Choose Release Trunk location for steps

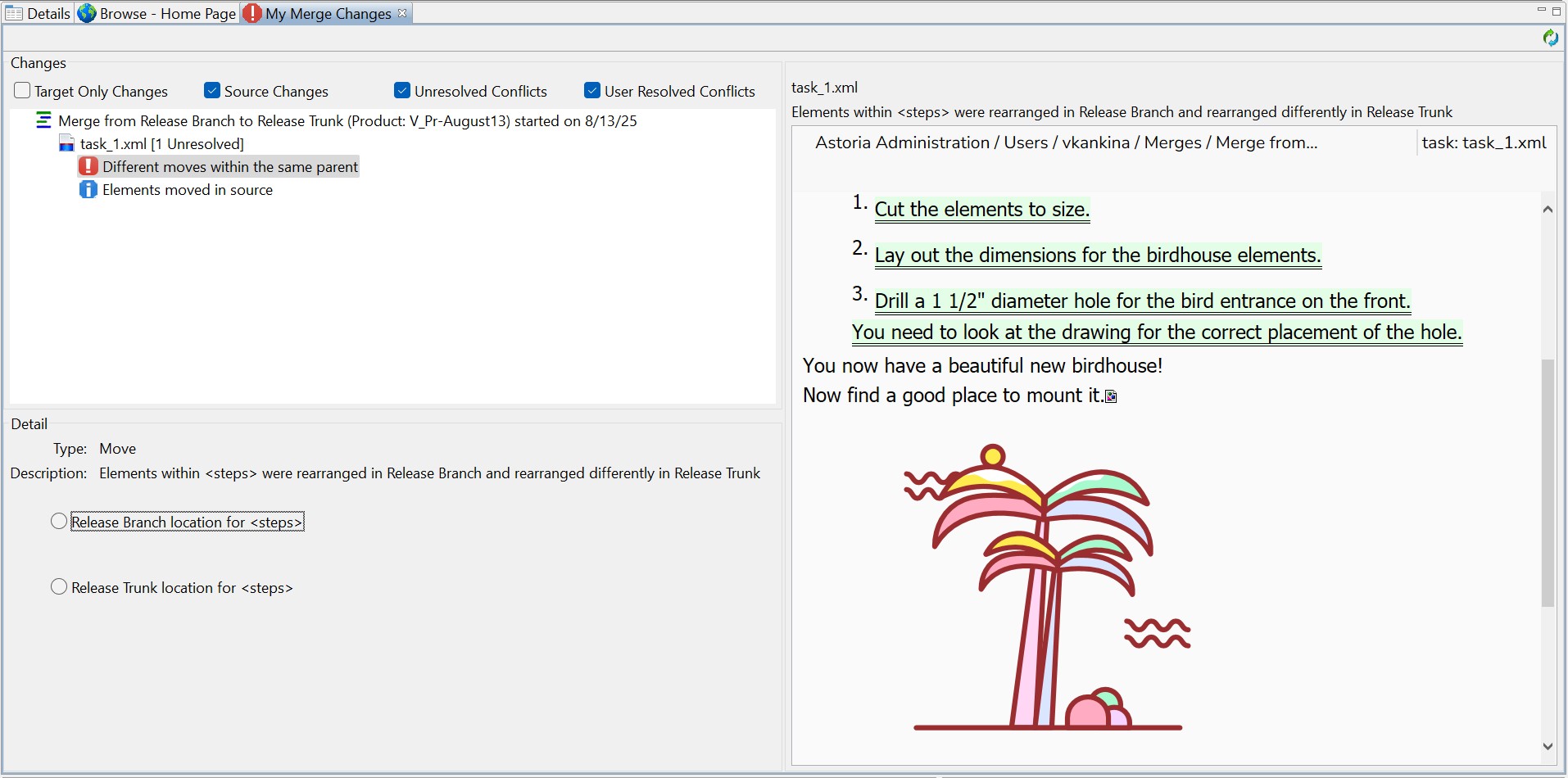tap(59, 587)
